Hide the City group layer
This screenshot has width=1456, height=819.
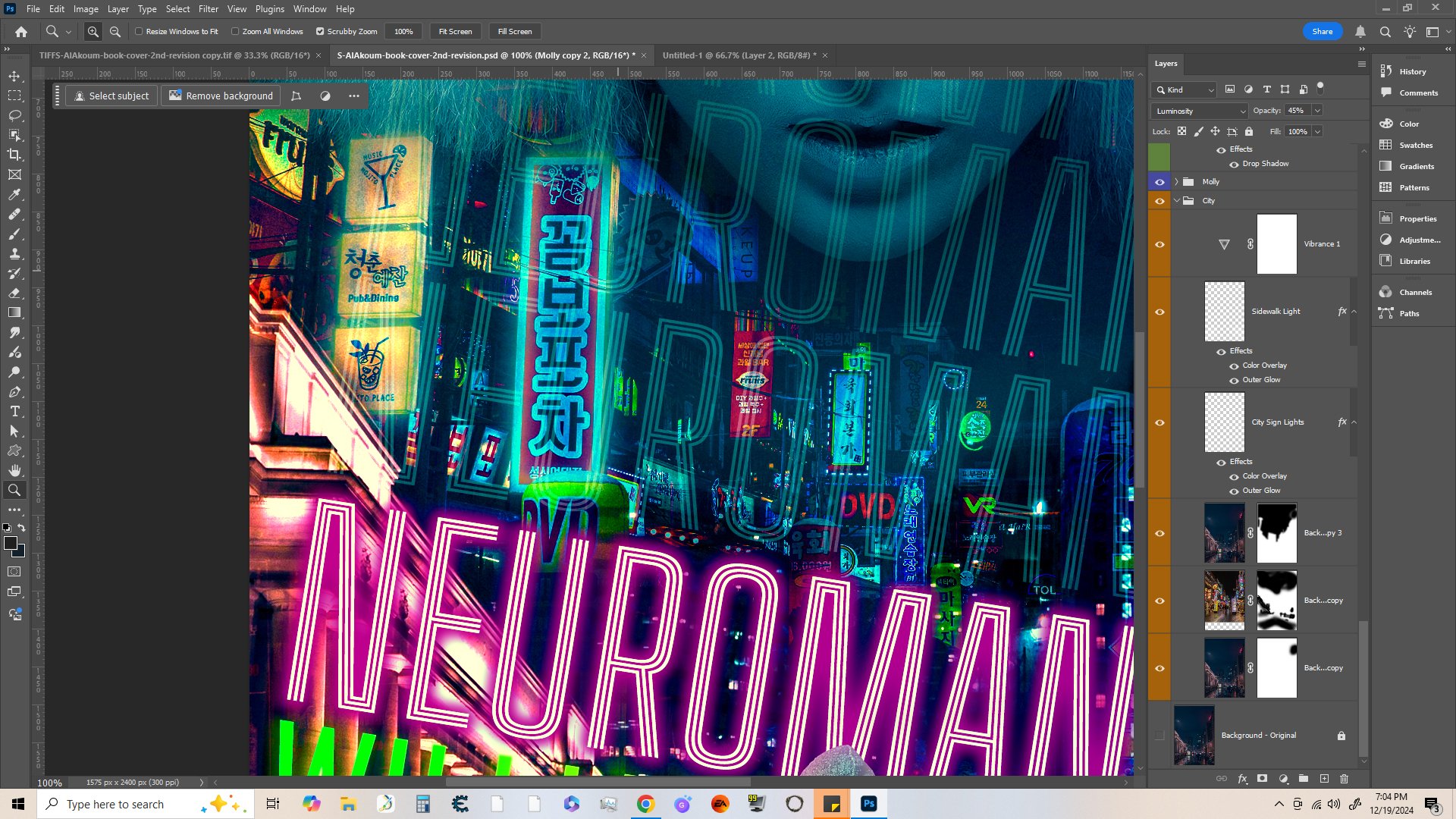[x=1159, y=201]
